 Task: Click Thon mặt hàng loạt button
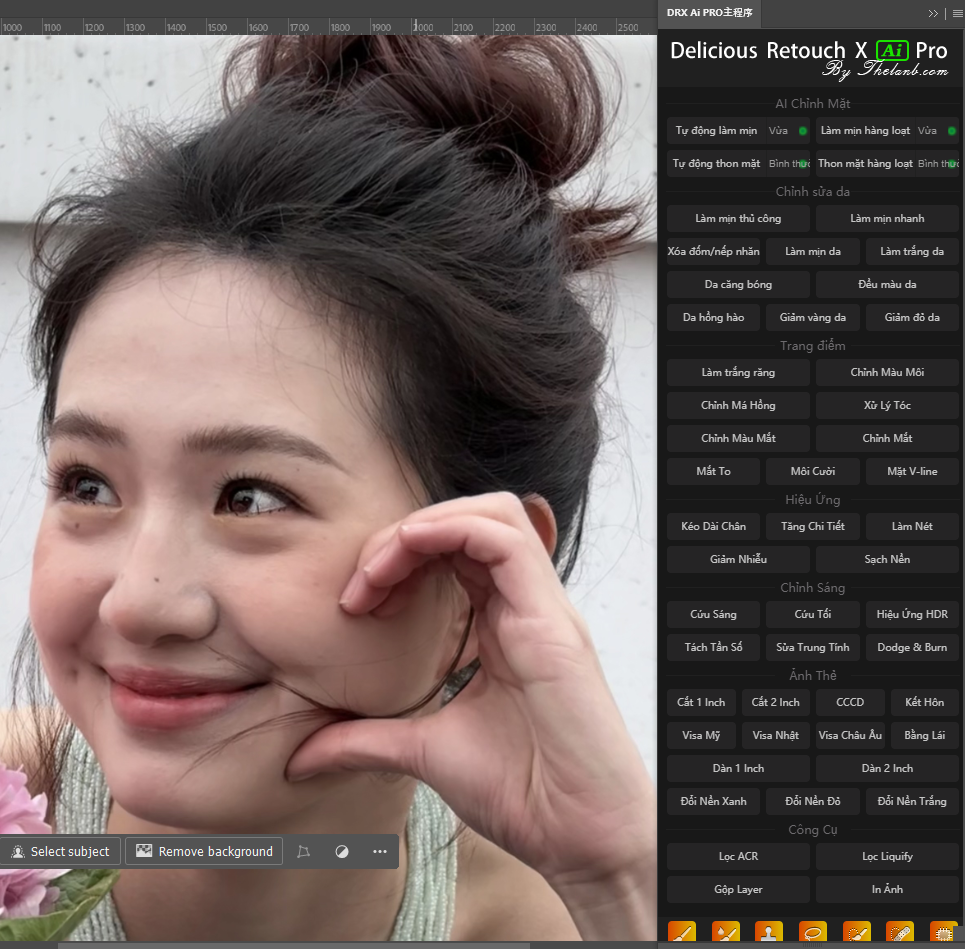pyautogui.click(x=865, y=164)
